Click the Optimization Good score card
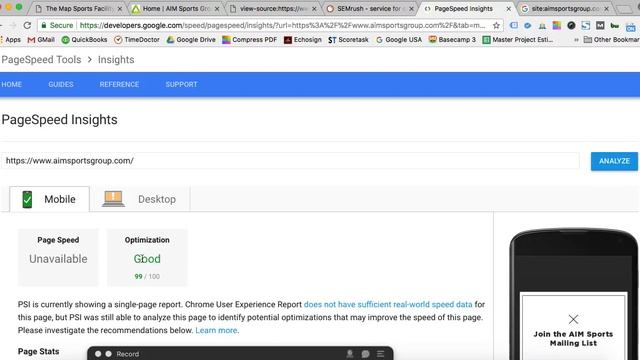 (147, 257)
